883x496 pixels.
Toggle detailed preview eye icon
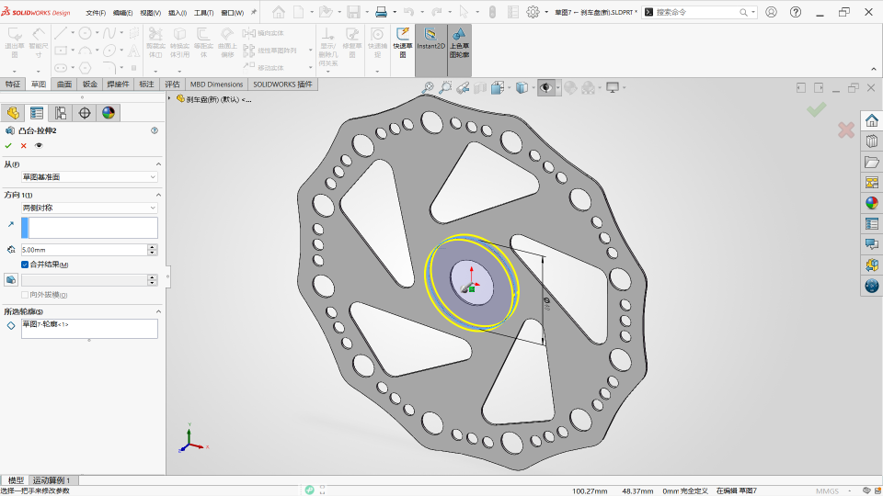coord(39,146)
